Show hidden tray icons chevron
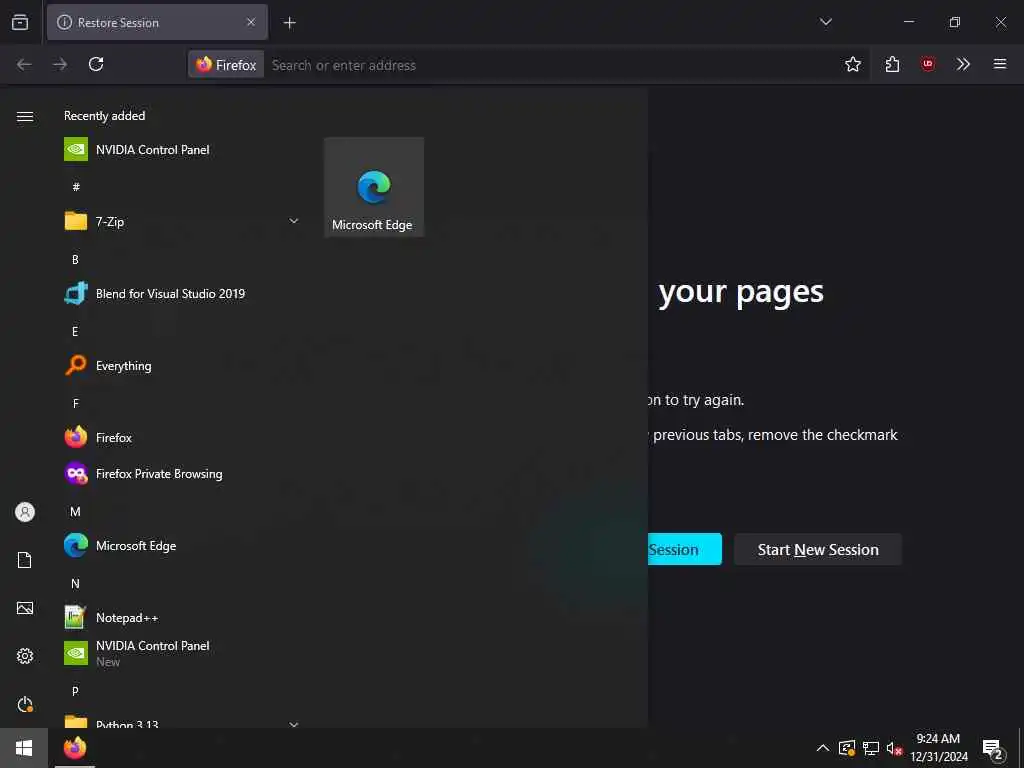1024x768 pixels. tap(823, 748)
